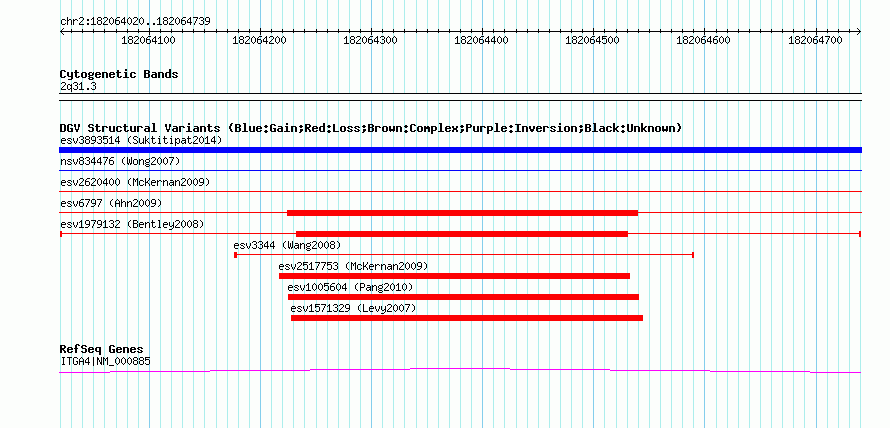Image resolution: width=890 pixels, height=428 pixels.
Task: Click the Cytogenetic Bands track heading
Action: (x=119, y=74)
